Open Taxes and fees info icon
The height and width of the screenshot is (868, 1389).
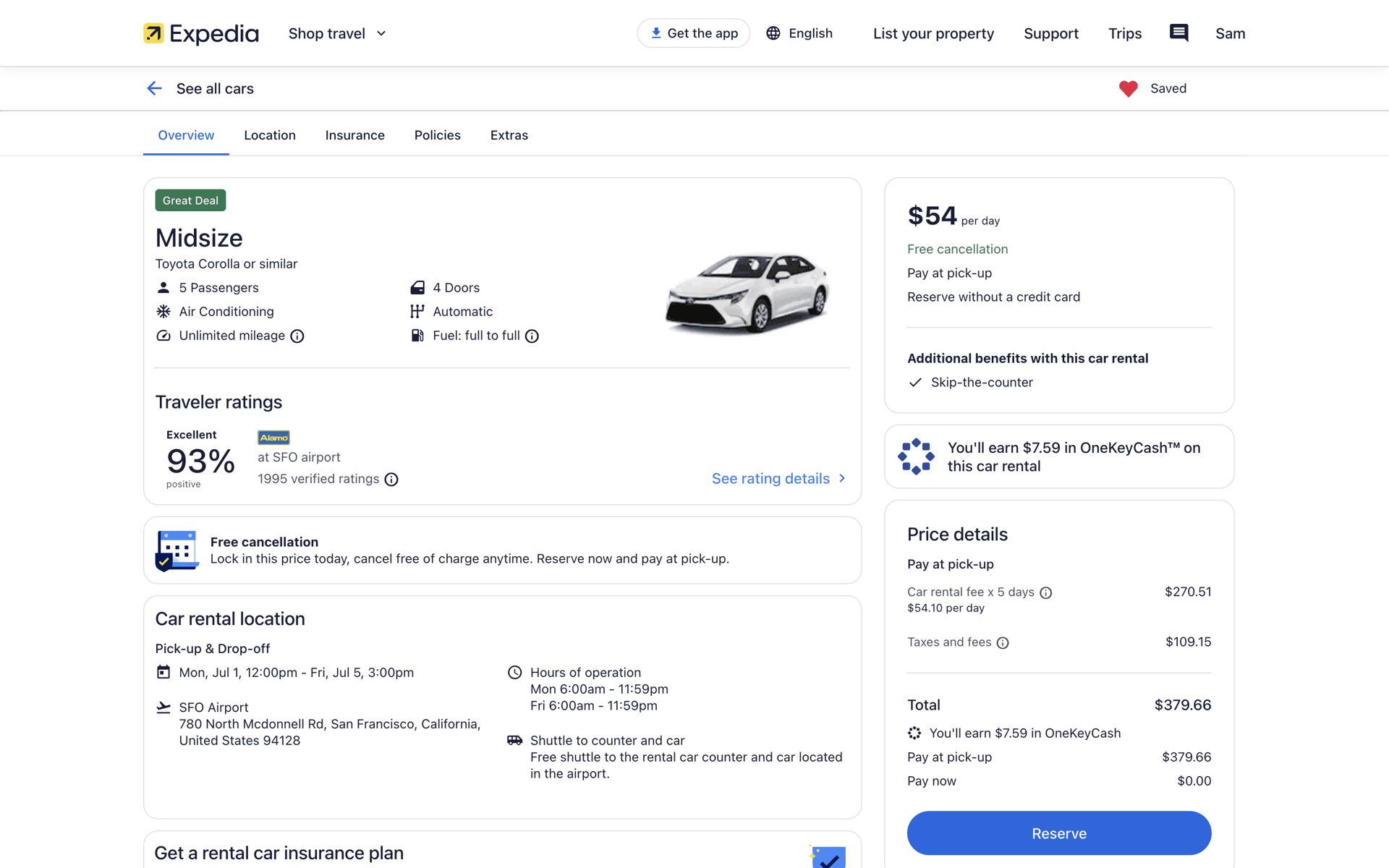point(1003,642)
